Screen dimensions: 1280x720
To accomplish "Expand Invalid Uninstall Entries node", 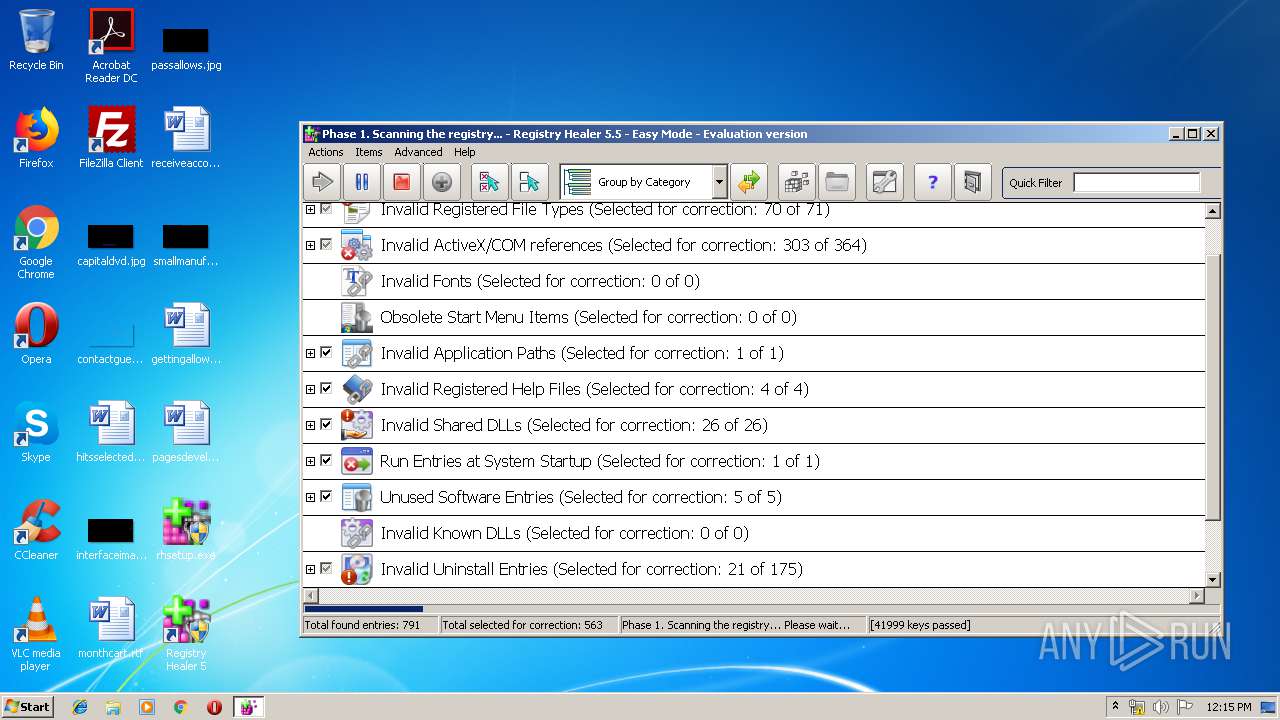I will (x=310, y=569).
